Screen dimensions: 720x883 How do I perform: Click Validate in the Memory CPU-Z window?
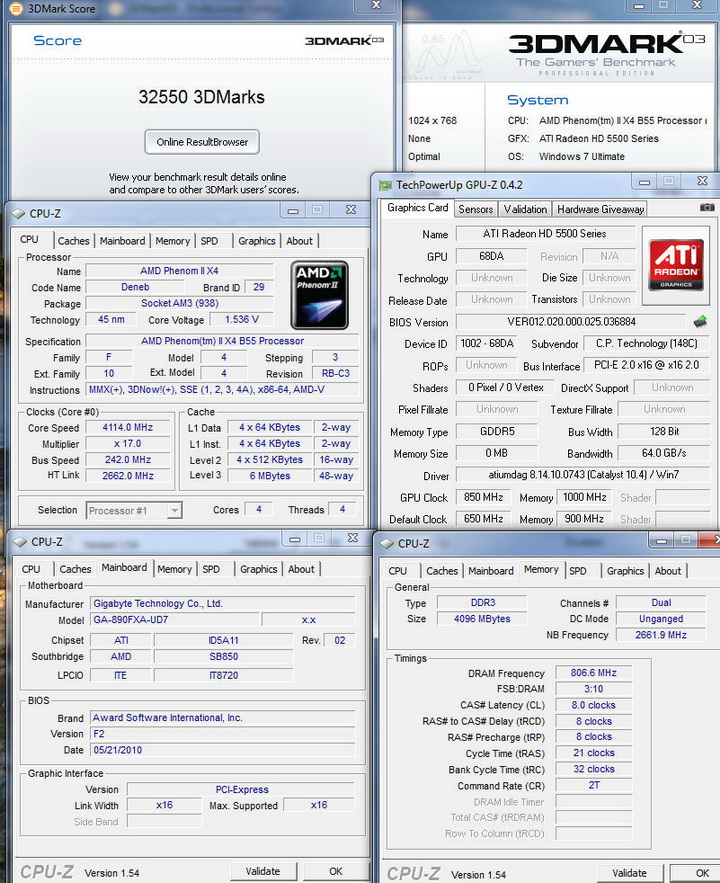point(629,873)
